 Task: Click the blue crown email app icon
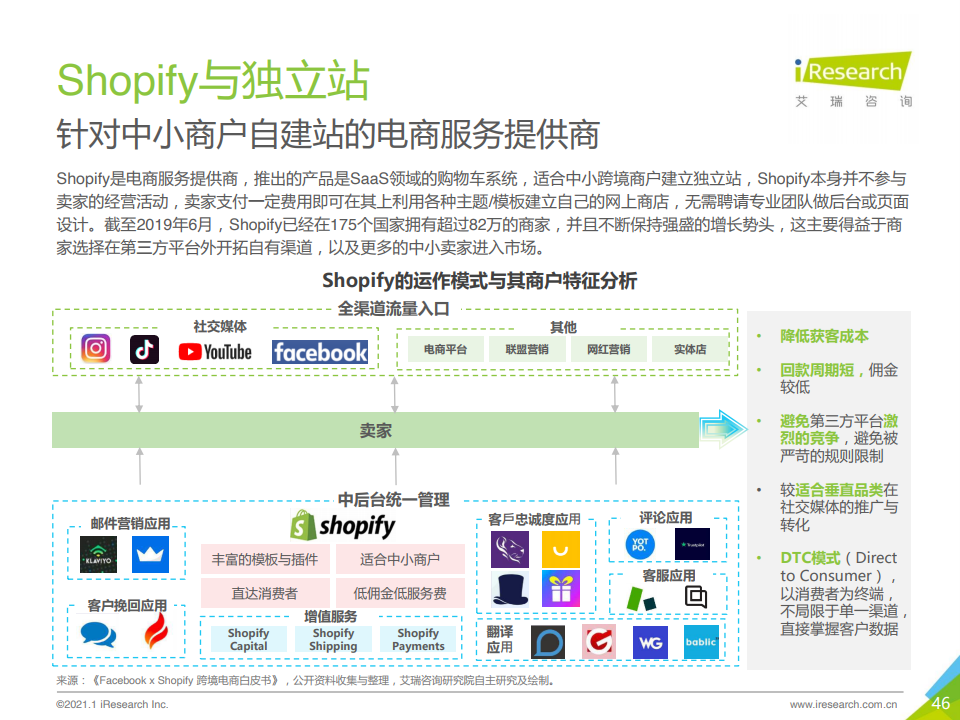point(150,555)
